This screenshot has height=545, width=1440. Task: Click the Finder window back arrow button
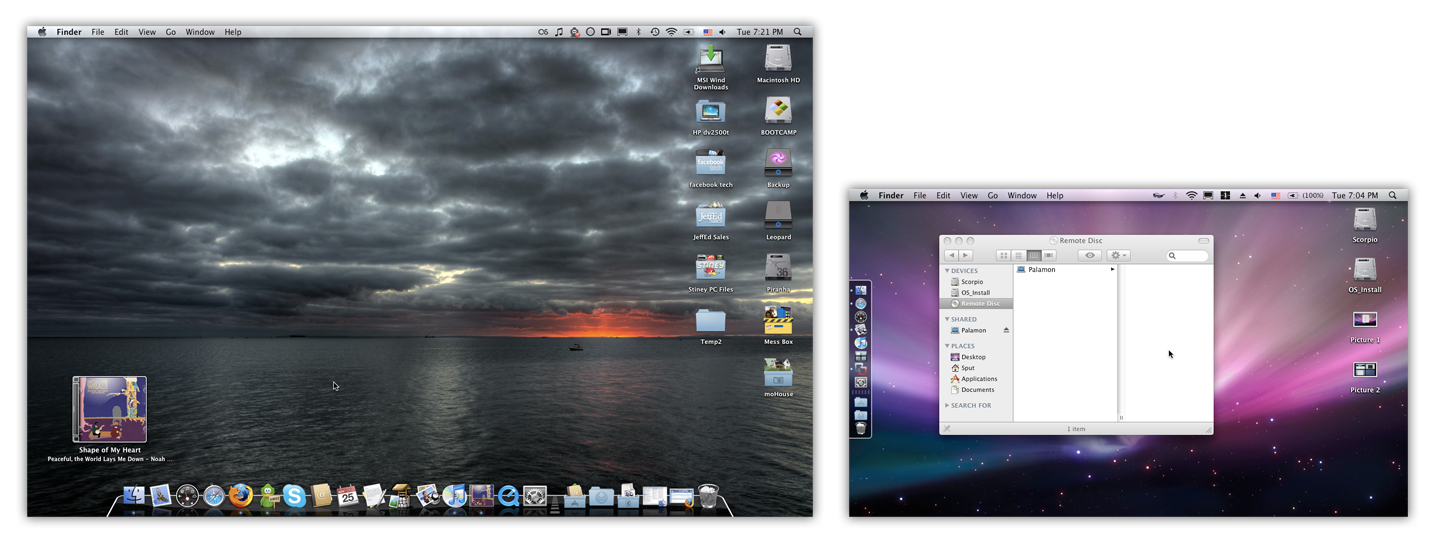coord(951,256)
